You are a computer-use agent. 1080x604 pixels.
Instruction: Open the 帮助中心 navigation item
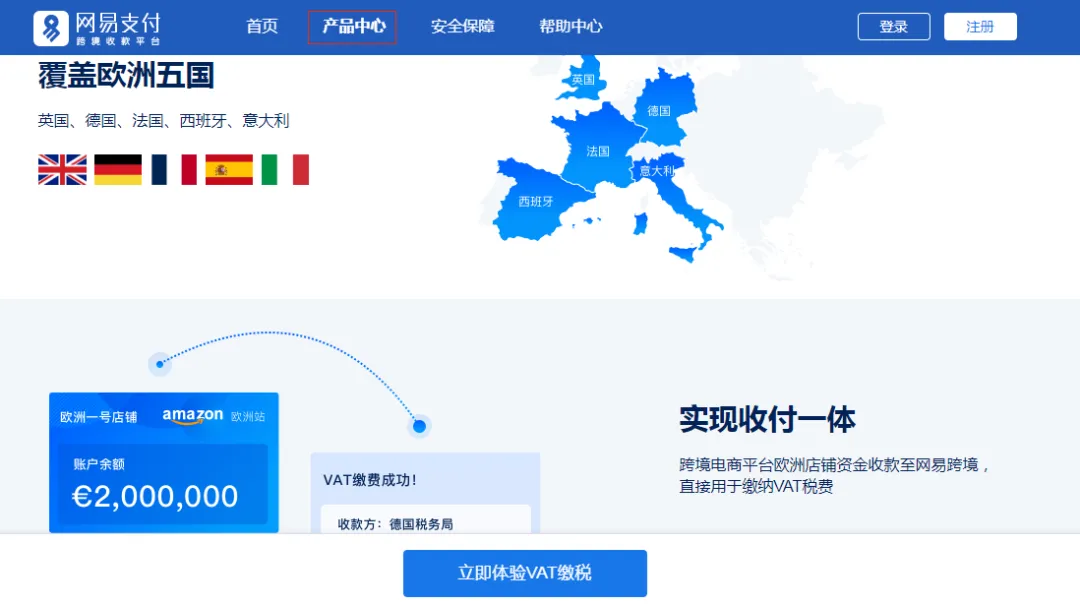(x=570, y=27)
